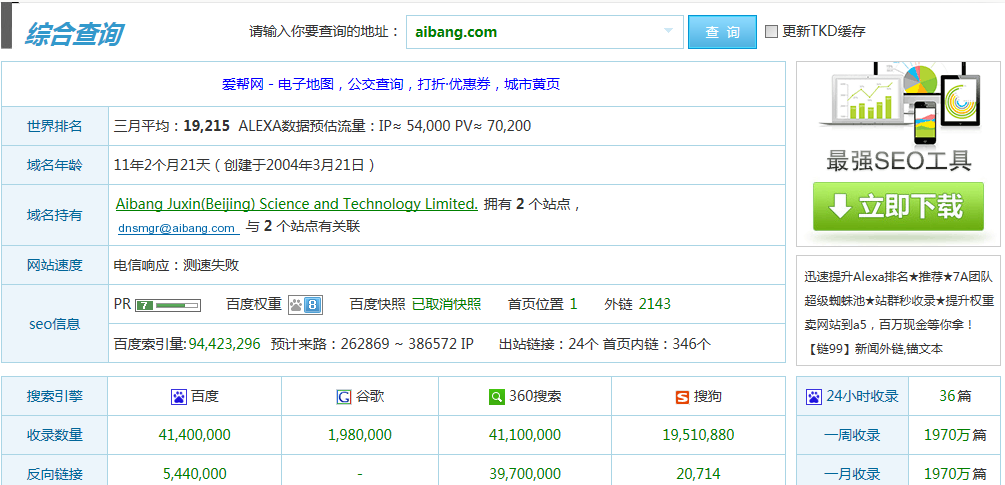Click the 首页位置 value 1

[574, 304]
